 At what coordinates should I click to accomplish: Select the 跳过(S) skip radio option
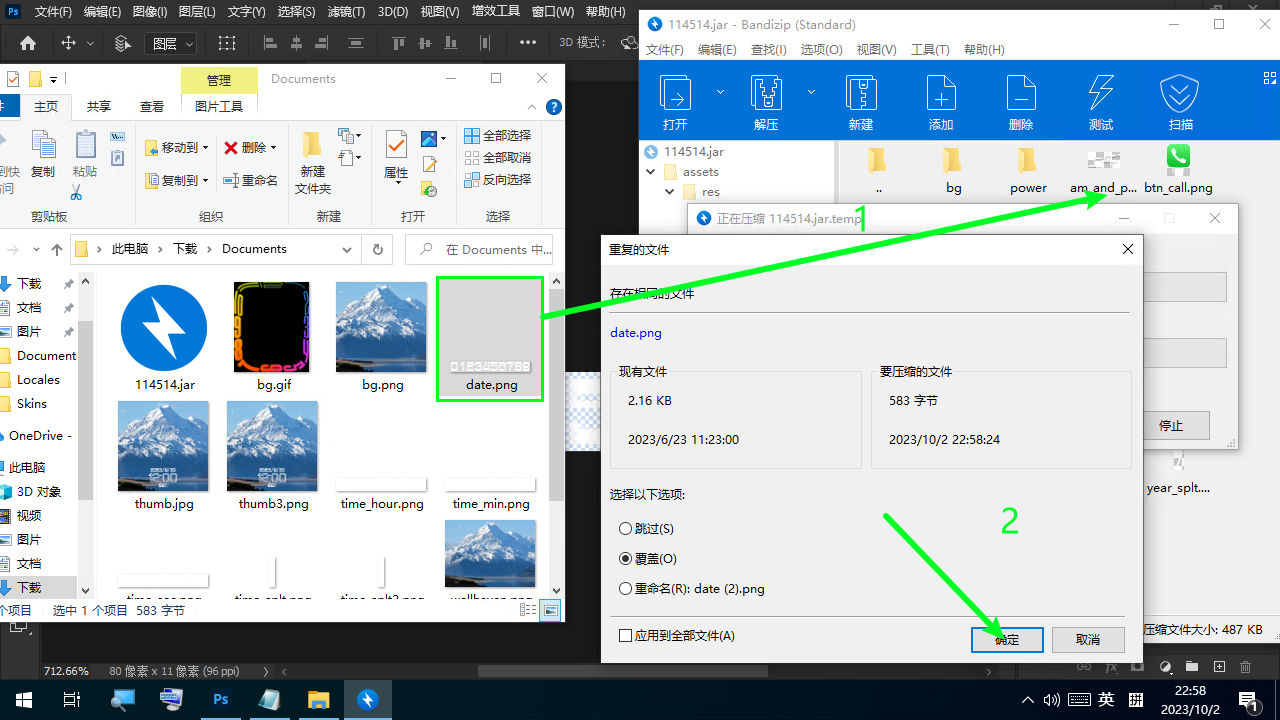click(x=626, y=529)
